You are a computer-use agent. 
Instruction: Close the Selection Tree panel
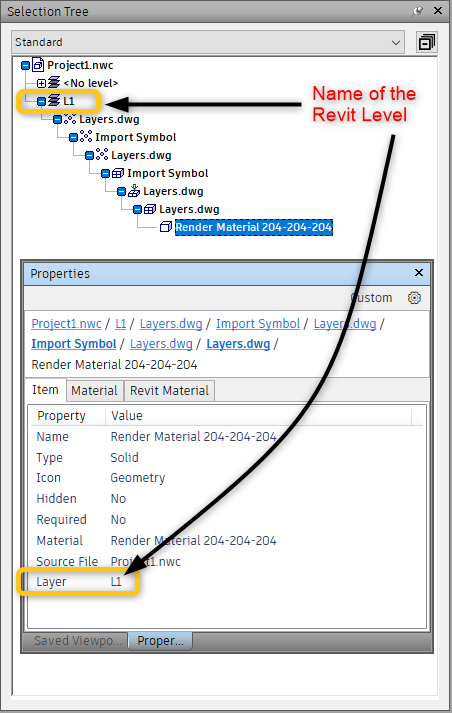click(x=438, y=10)
